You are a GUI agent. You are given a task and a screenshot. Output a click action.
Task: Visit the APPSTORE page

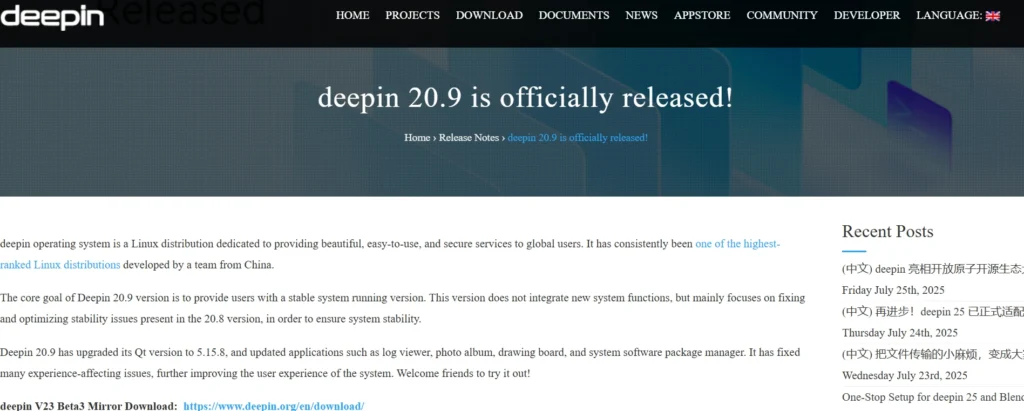click(702, 15)
